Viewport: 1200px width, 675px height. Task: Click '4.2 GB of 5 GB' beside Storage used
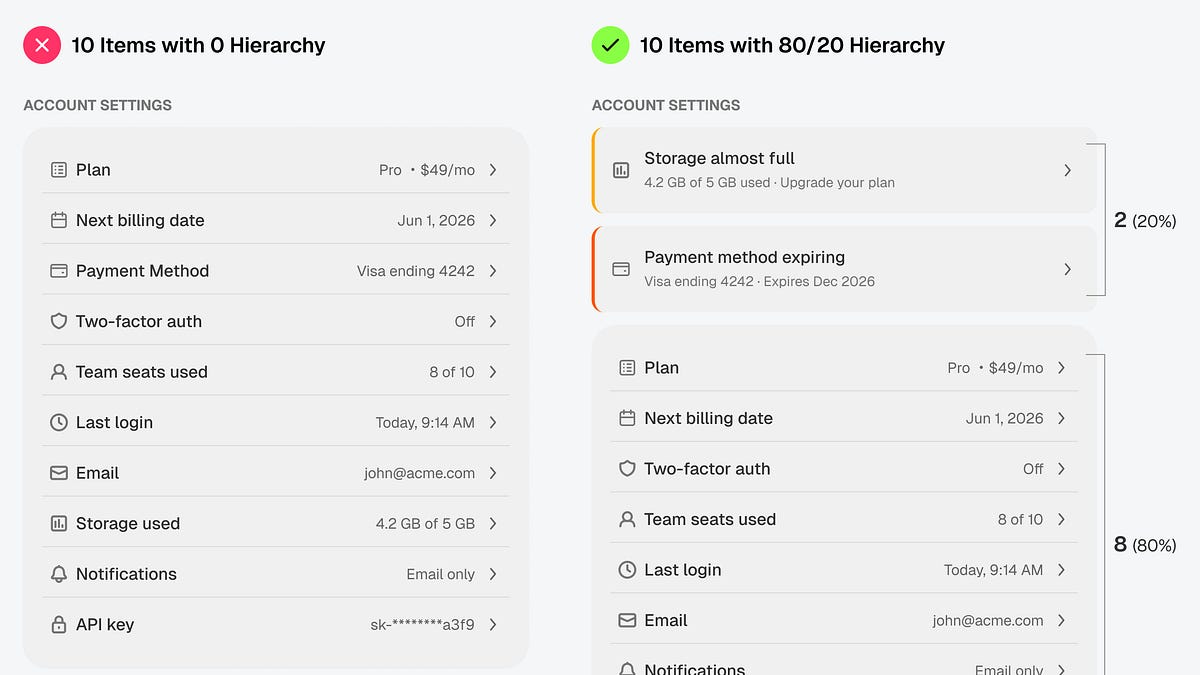click(425, 524)
